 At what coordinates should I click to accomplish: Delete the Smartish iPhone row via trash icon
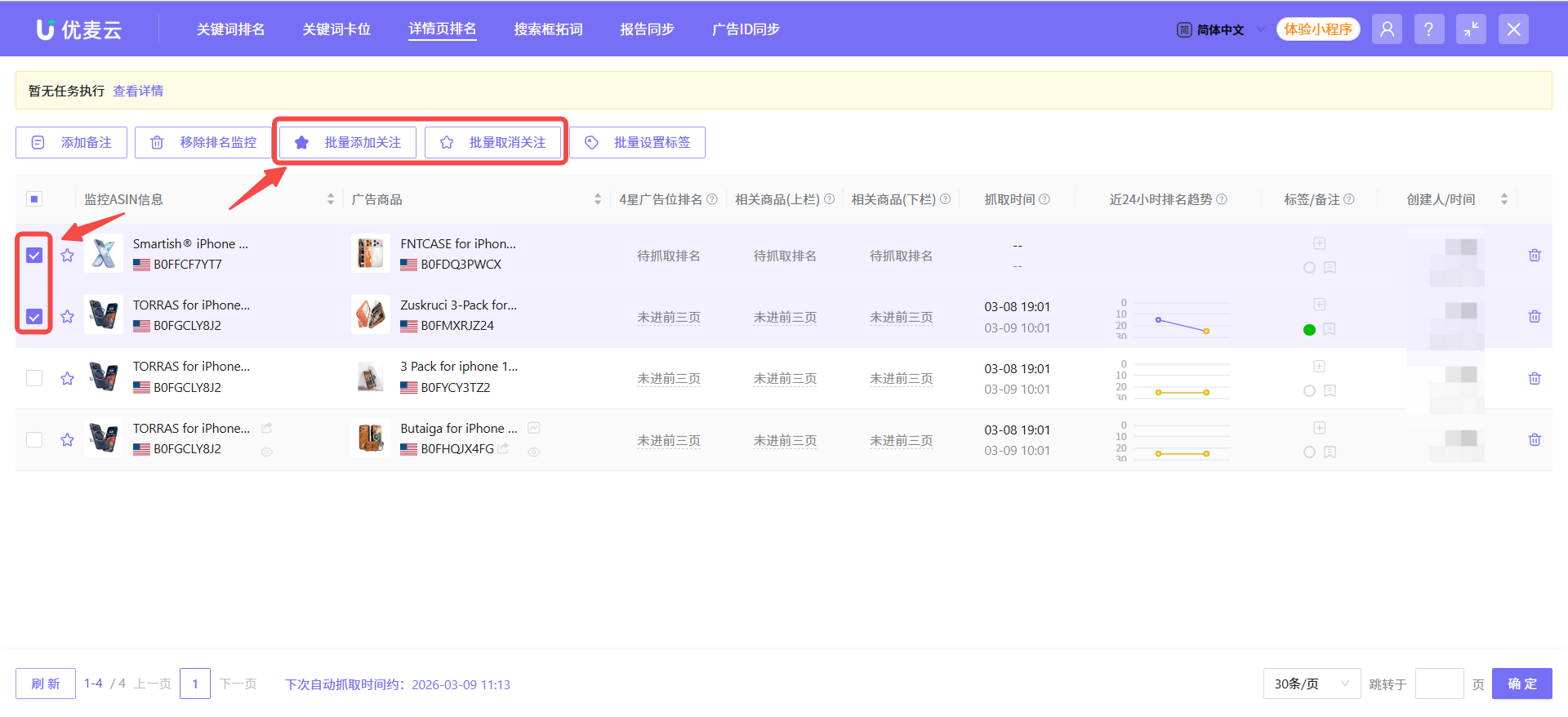[x=1535, y=256]
